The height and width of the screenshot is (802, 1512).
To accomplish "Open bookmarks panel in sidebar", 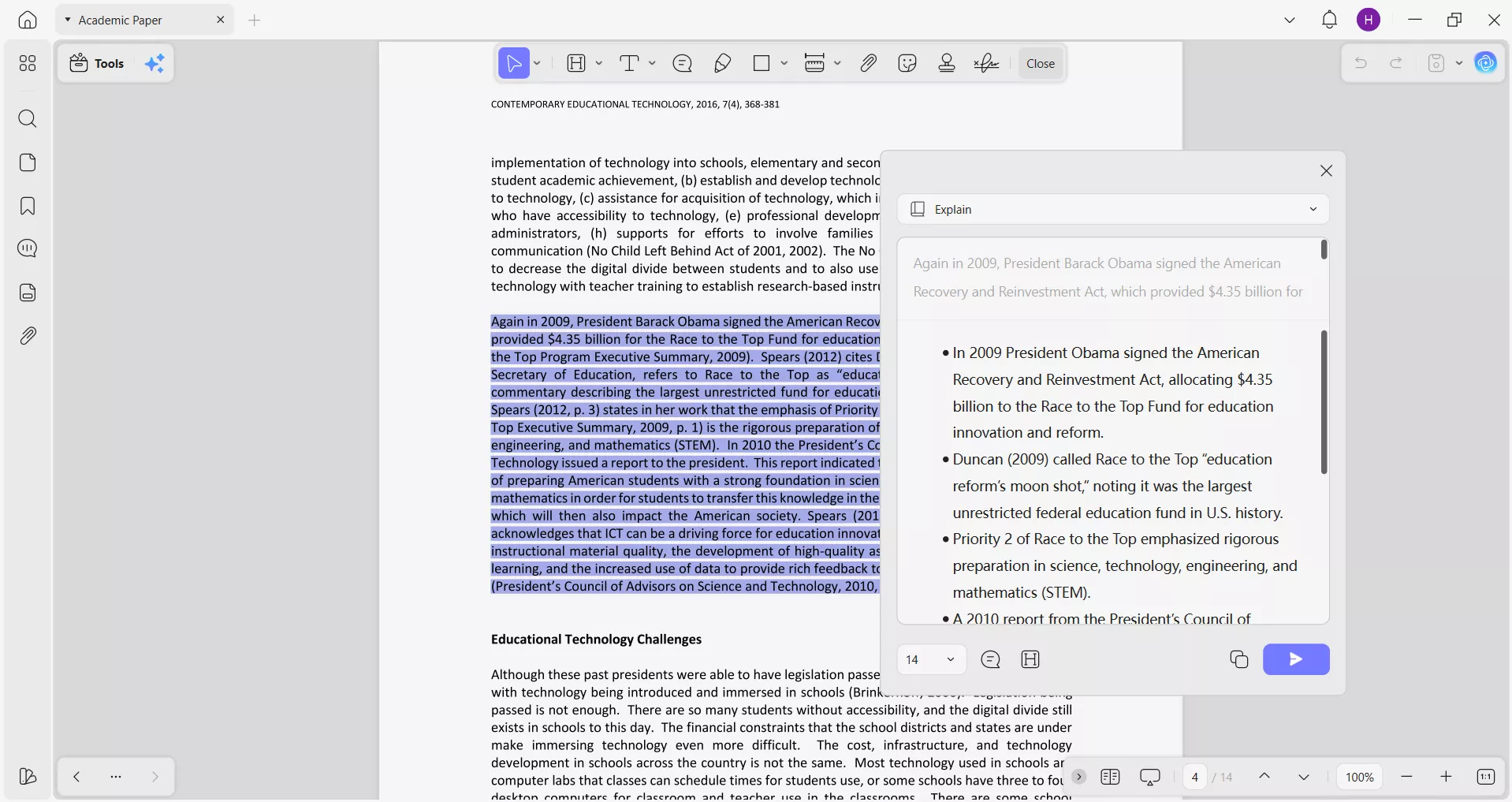I will click(28, 207).
